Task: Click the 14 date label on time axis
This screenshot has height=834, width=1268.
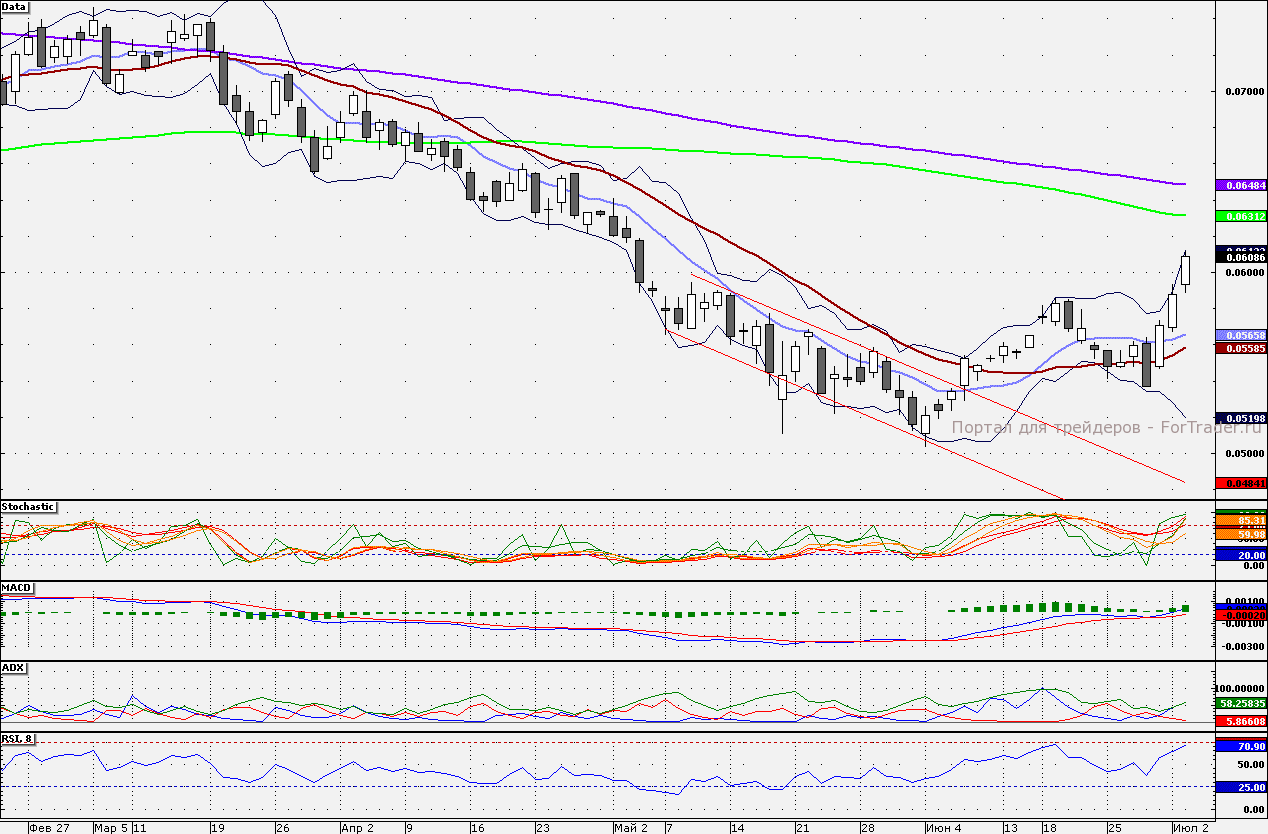Action: [738, 828]
